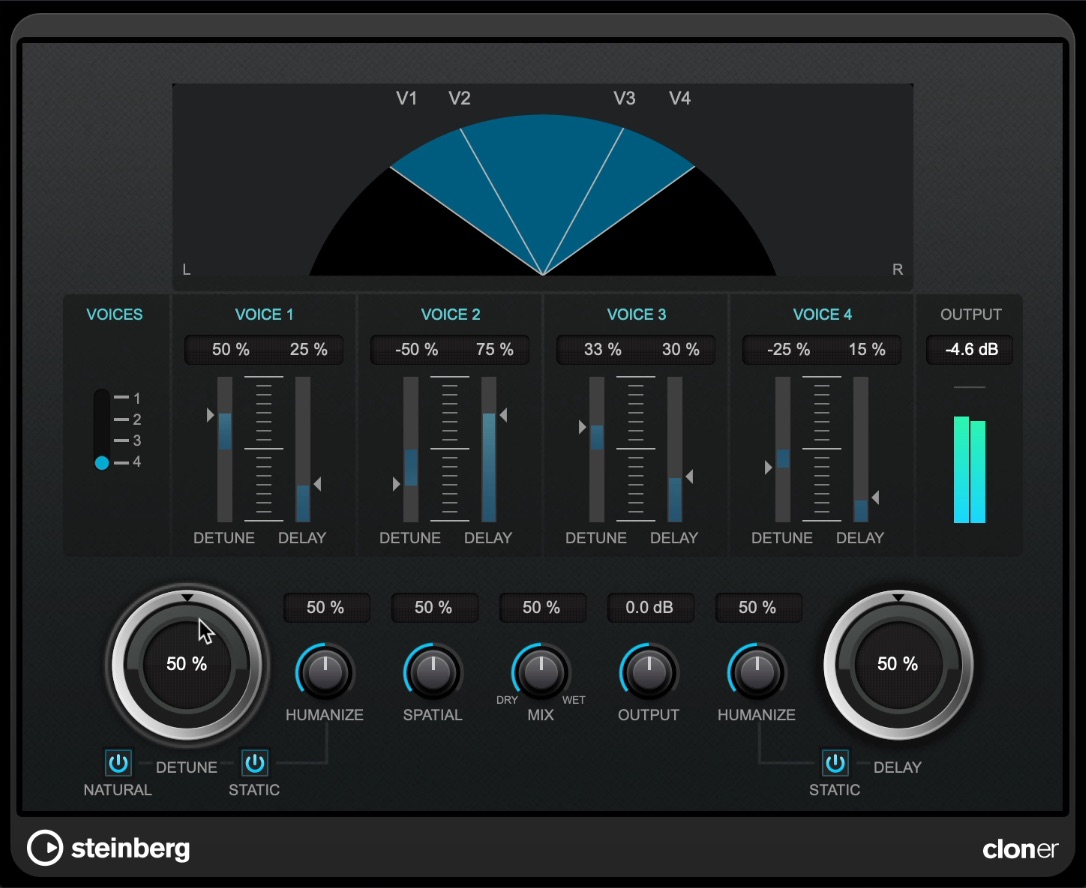Click the V2 label in spatial display
Image resolution: width=1086 pixels, height=888 pixels.
tap(459, 98)
